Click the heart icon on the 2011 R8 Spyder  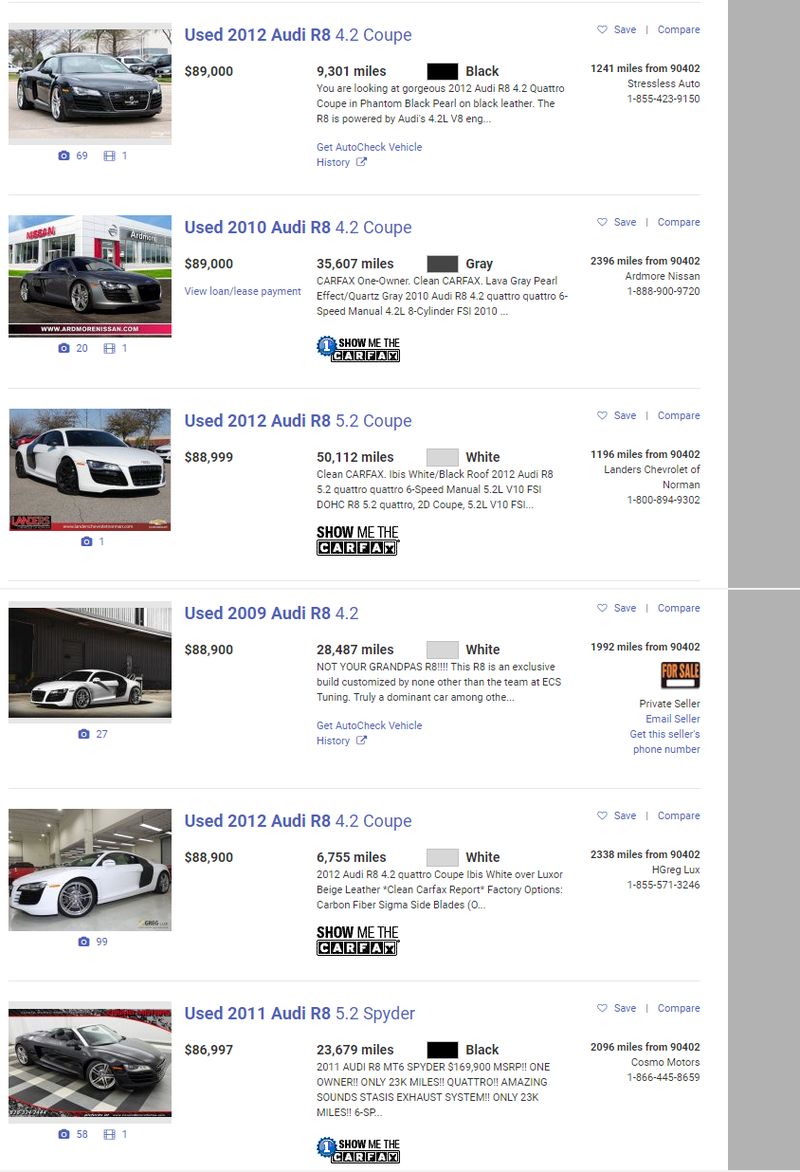(x=602, y=1008)
